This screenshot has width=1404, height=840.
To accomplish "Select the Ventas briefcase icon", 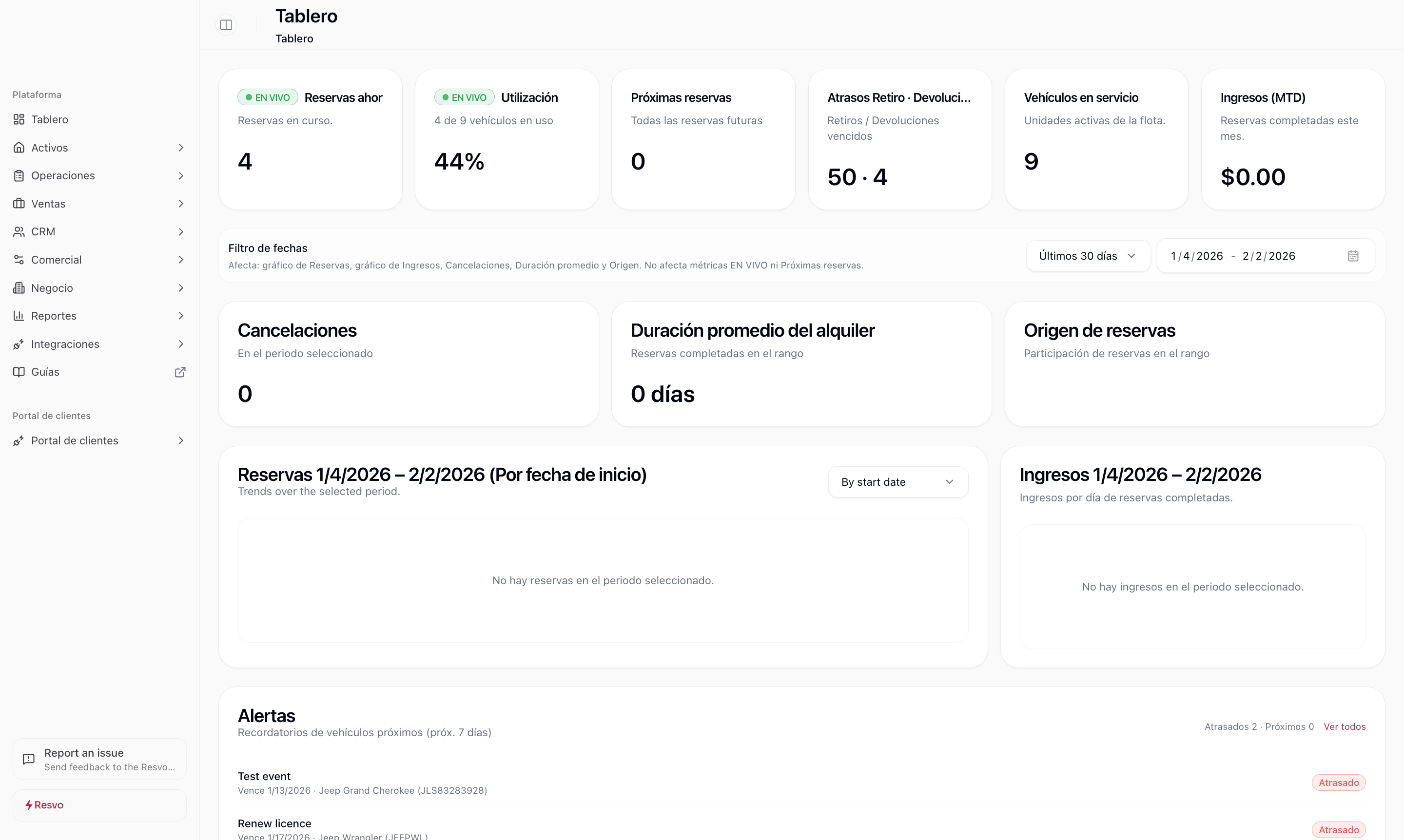I will (19, 203).
